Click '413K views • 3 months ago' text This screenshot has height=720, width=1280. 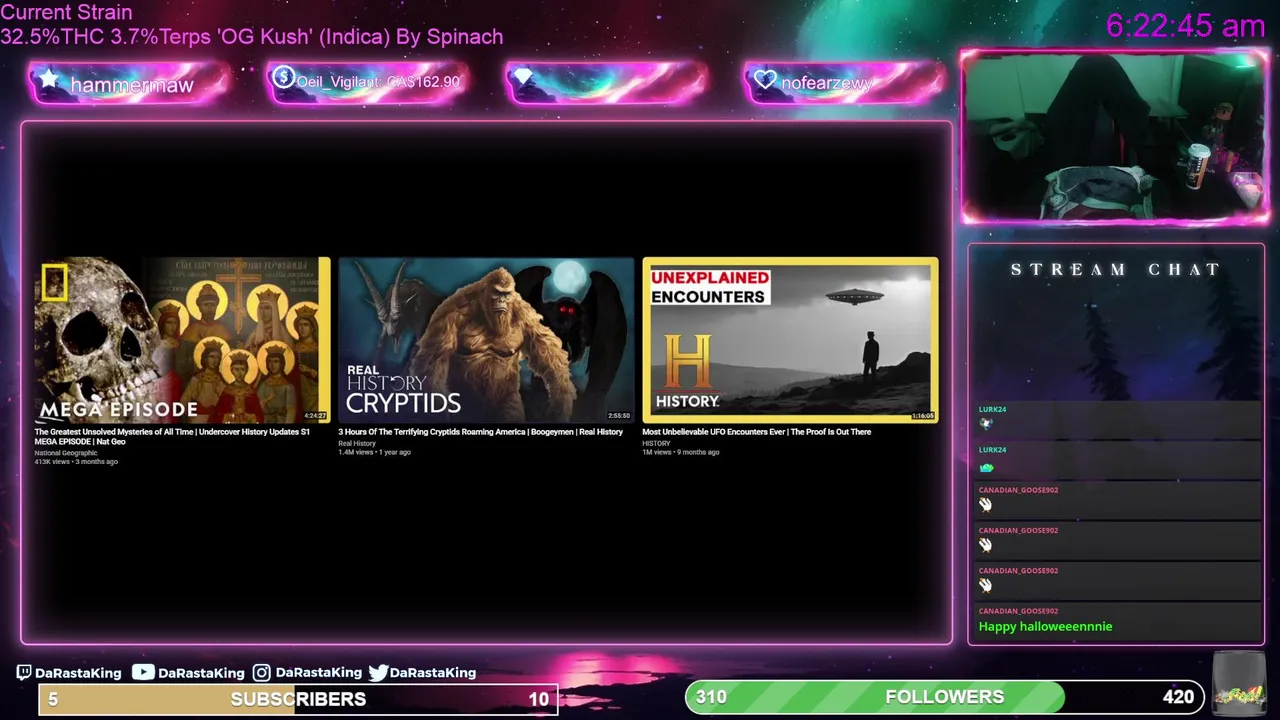click(76, 462)
